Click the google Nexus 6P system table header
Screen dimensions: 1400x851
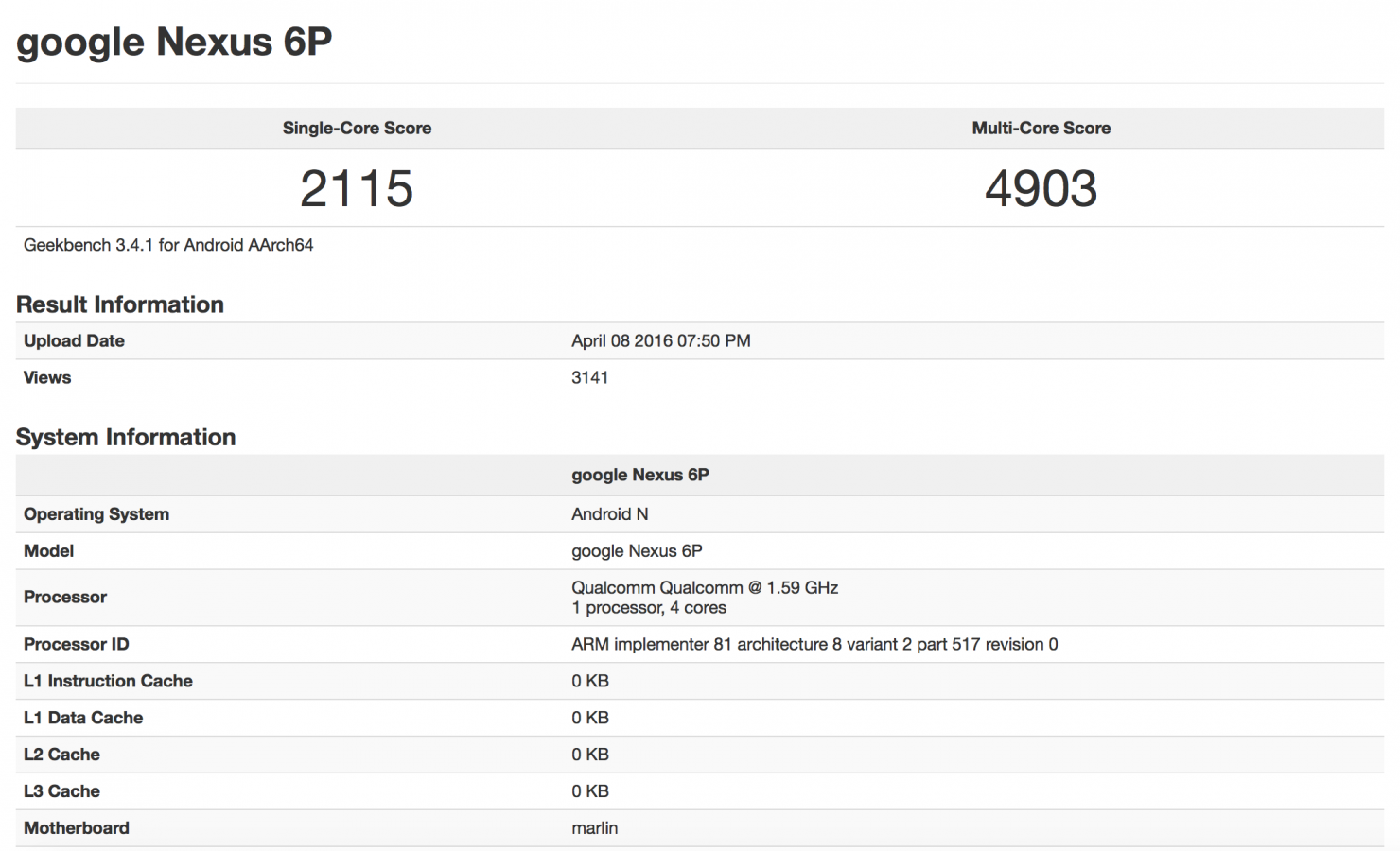[x=639, y=476]
